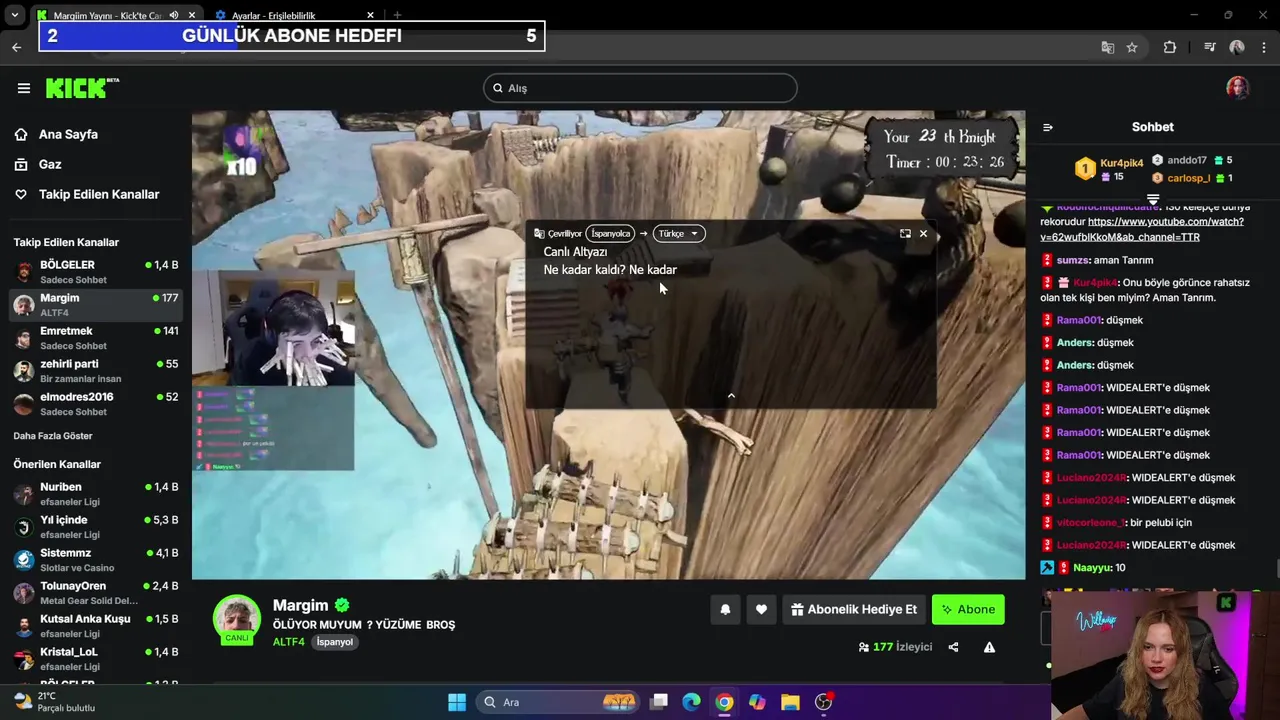Image resolution: width=1280 pixels, height=720 pixels.
Task: Click the translate page icon in address bar
Action: [x=1107, y=47]
